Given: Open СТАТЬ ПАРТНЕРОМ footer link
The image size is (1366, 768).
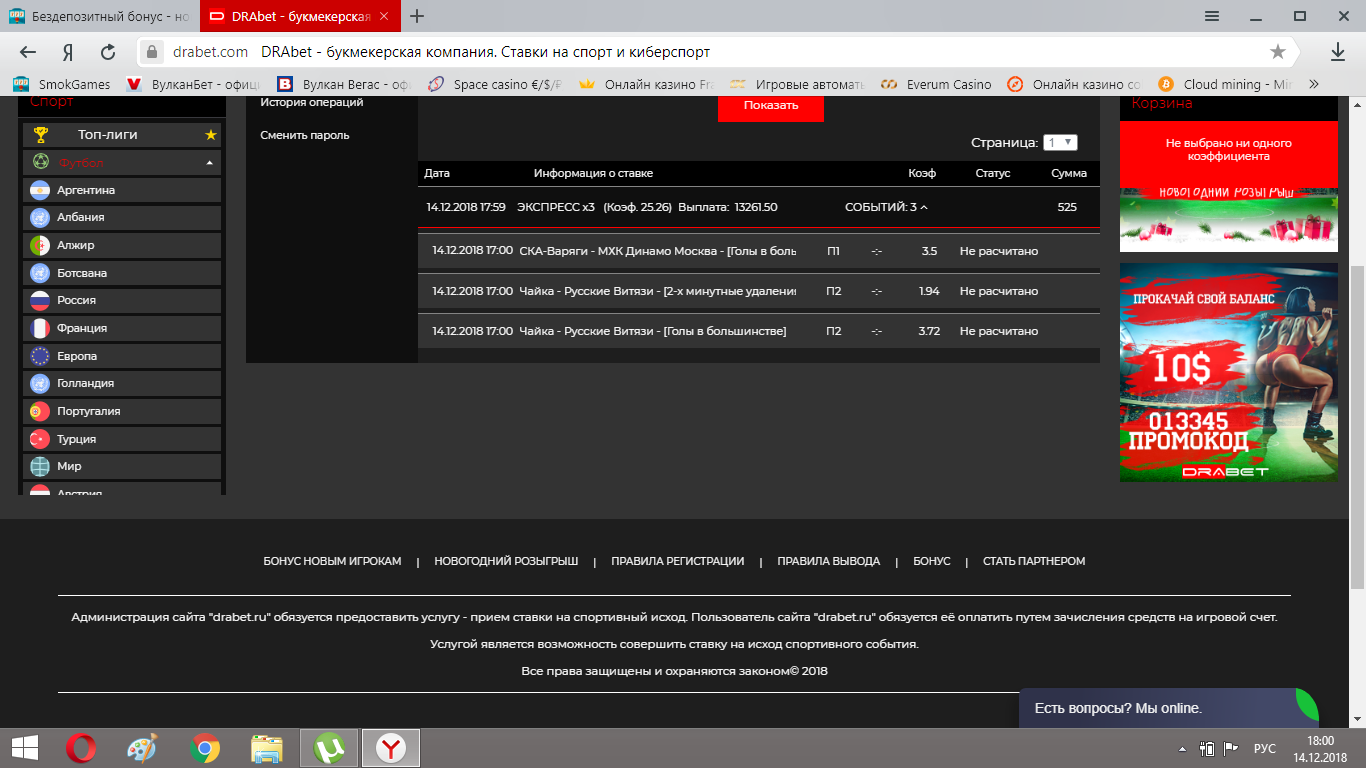Looking at the screenshot, I should coord(1034,561).
